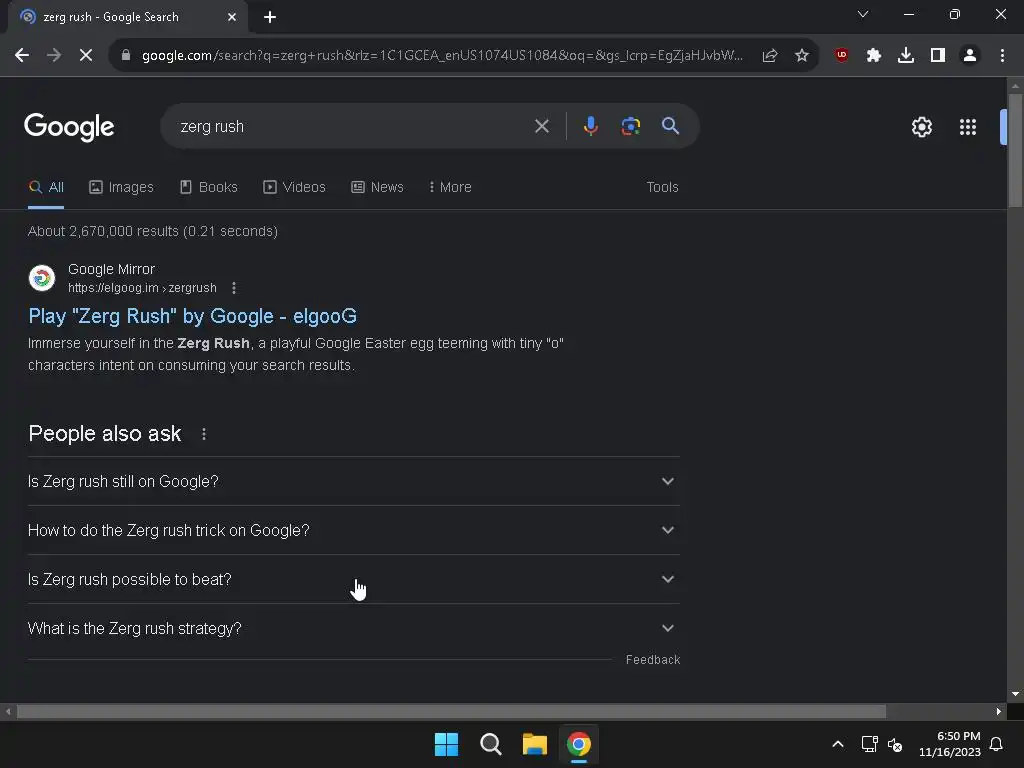Open the Chrome three-dot menu
Screen dimensions: 1024x768
1002,56
